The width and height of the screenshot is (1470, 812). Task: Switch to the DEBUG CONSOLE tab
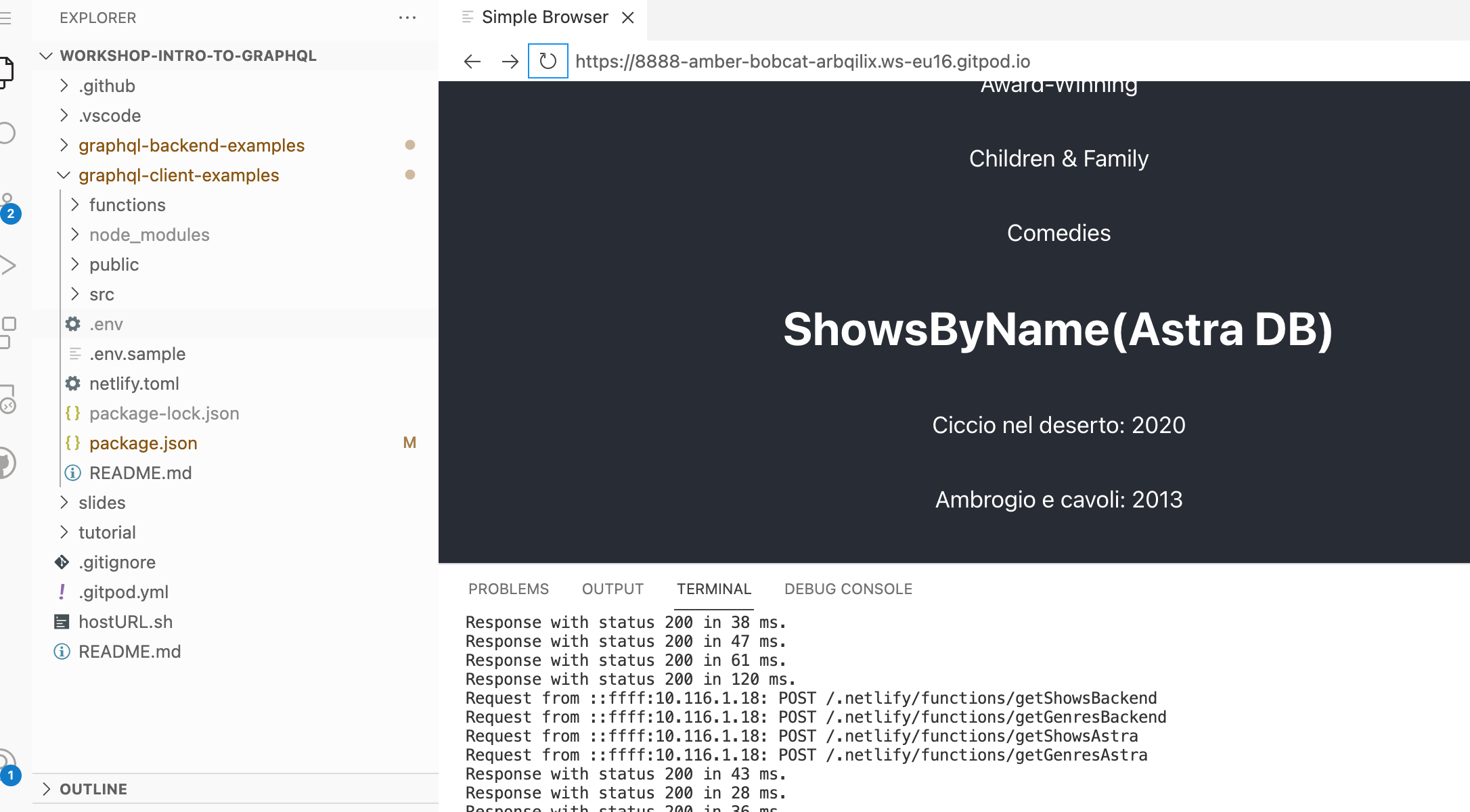click(x=848, y=589)
